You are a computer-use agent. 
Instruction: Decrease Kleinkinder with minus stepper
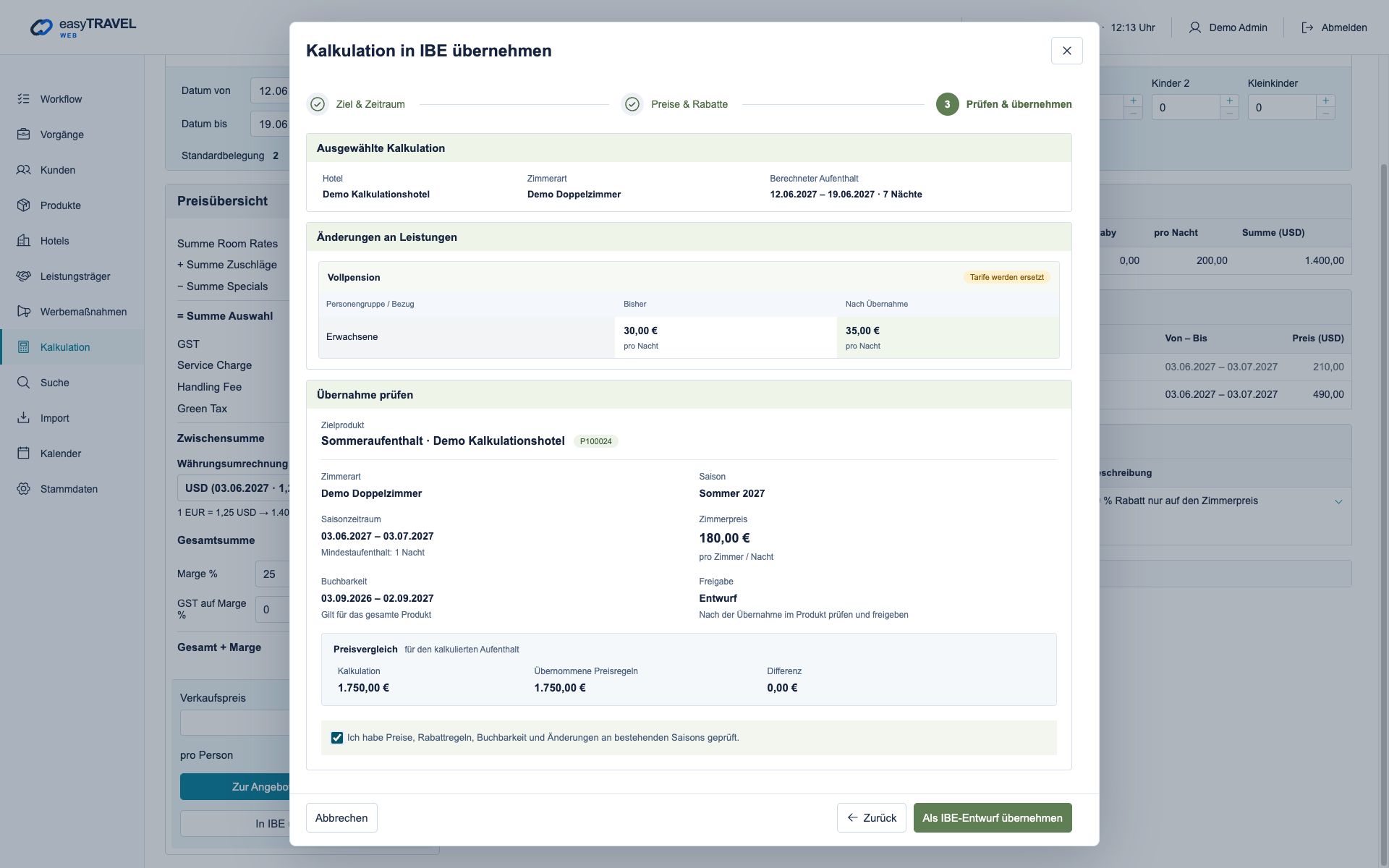[x=1325, y=114]
